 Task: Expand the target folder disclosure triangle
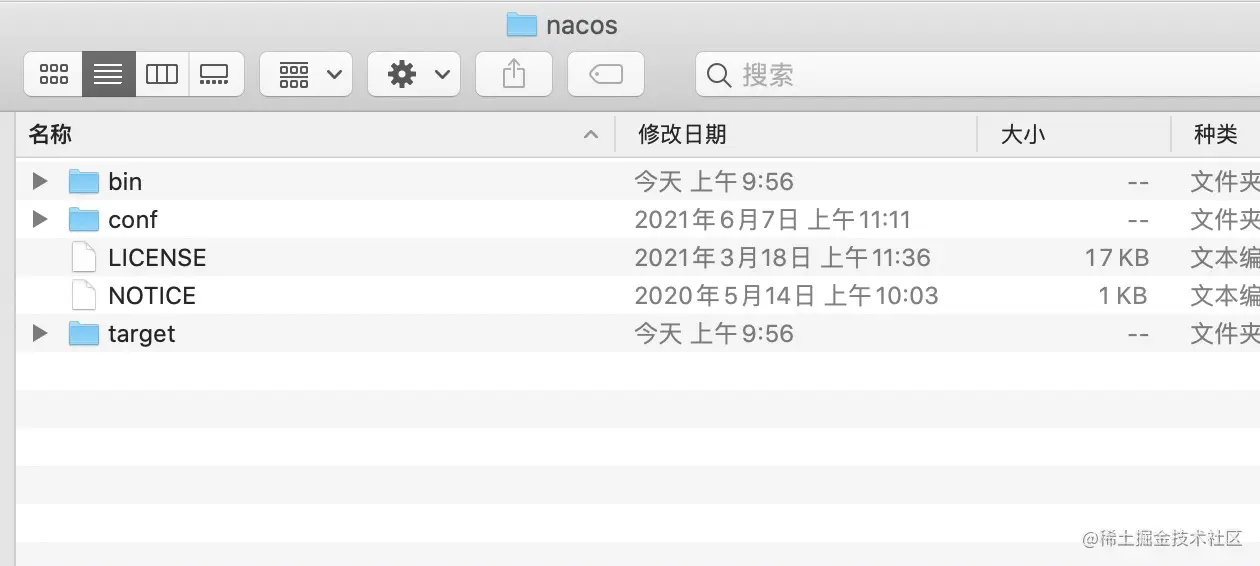click(x=40, y=333)
